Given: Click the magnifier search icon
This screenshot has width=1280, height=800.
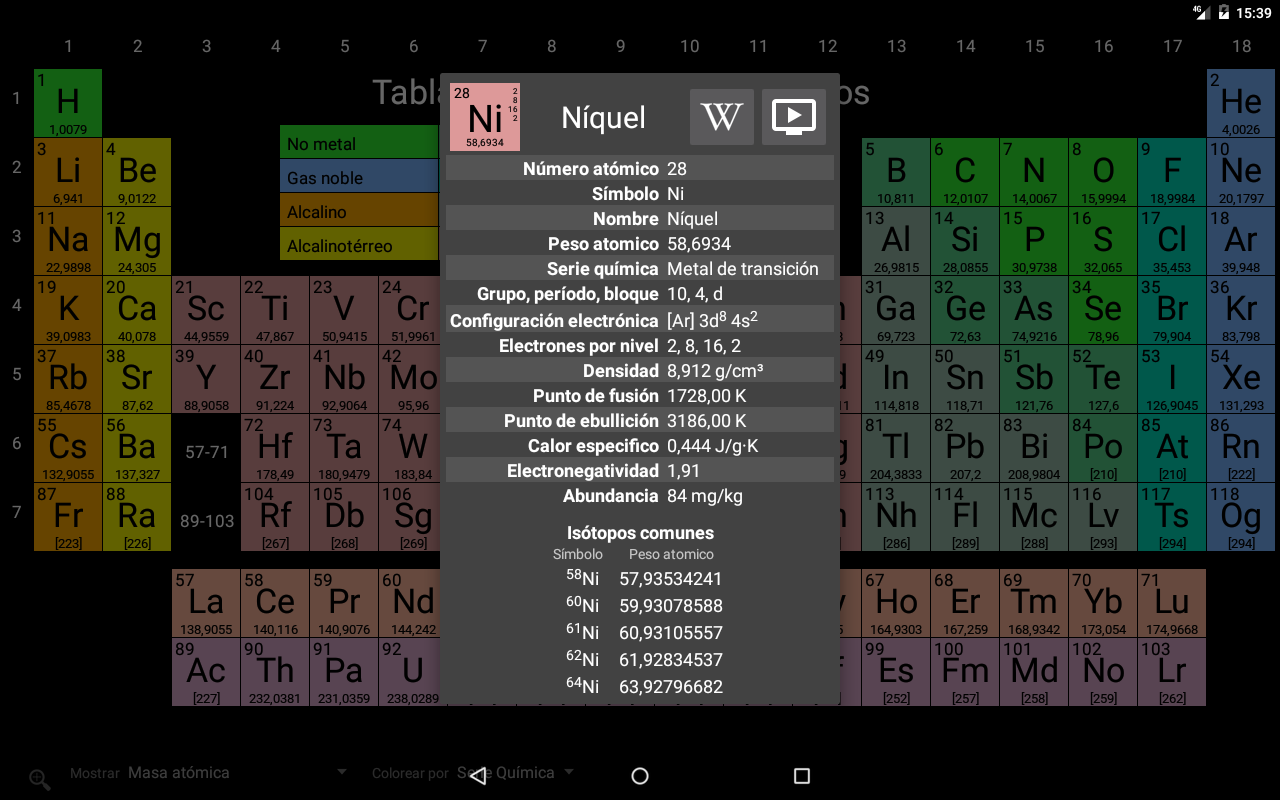Looking at the screenshot, I should click(40, 780).
